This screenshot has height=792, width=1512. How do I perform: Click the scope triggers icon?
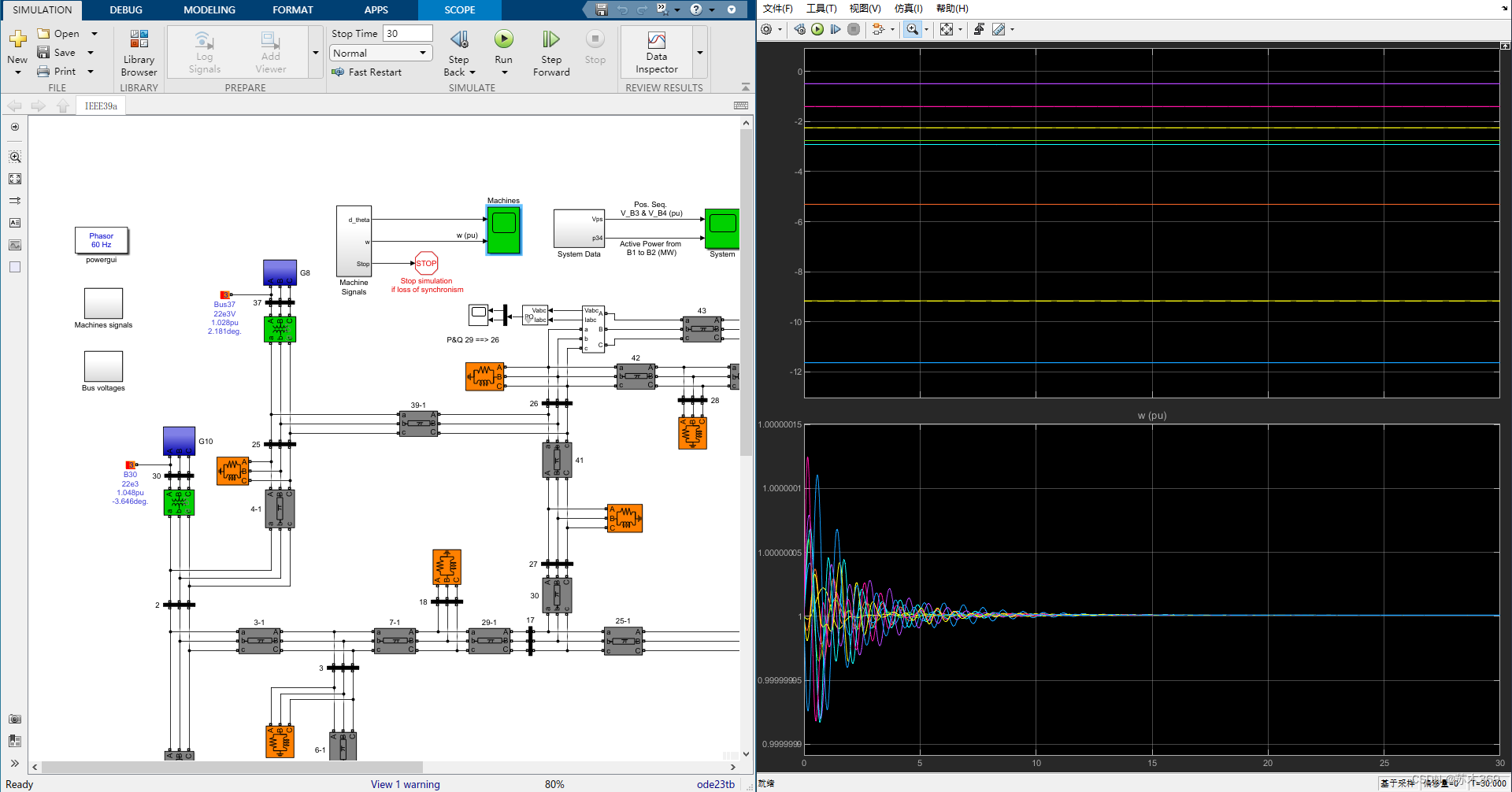pyautogui.click(x=979, y=29)
